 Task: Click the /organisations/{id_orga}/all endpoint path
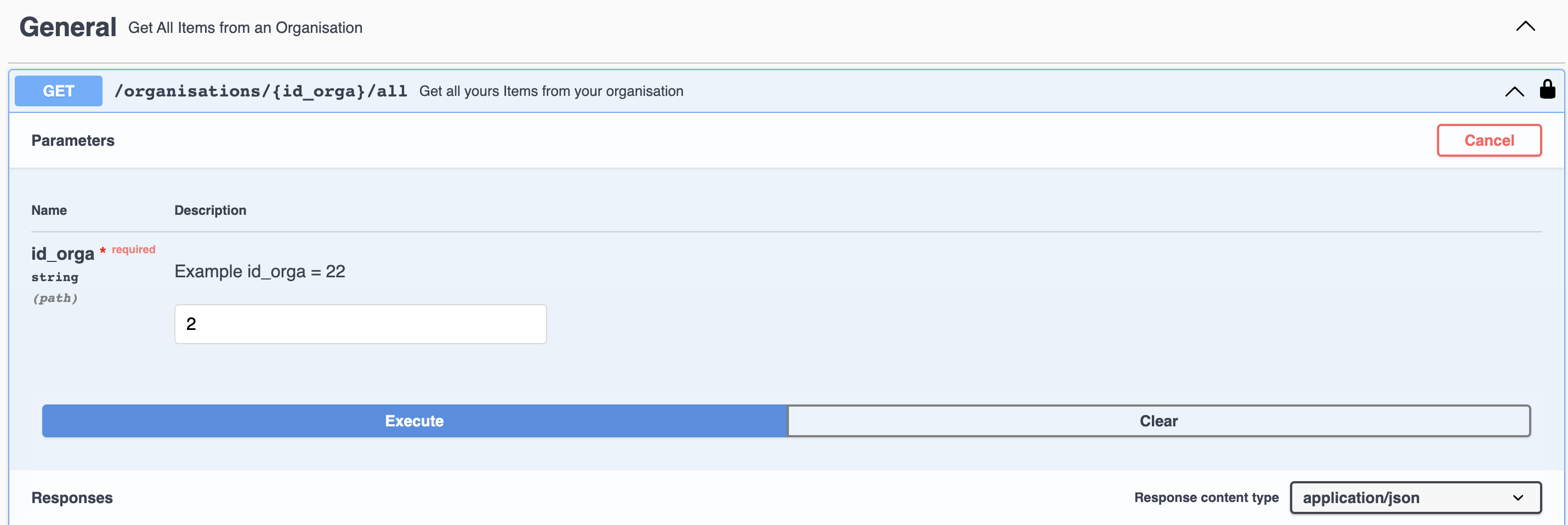260,92
